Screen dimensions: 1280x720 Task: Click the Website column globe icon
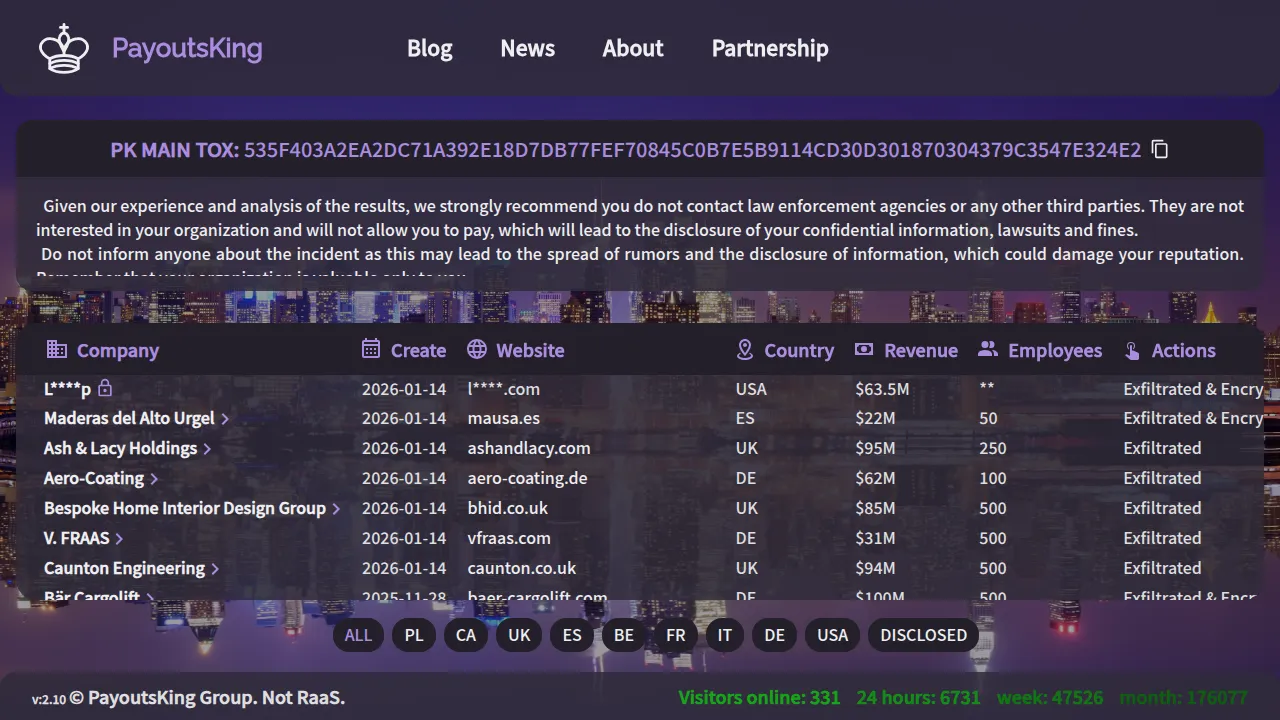click(x=477, y=349)
